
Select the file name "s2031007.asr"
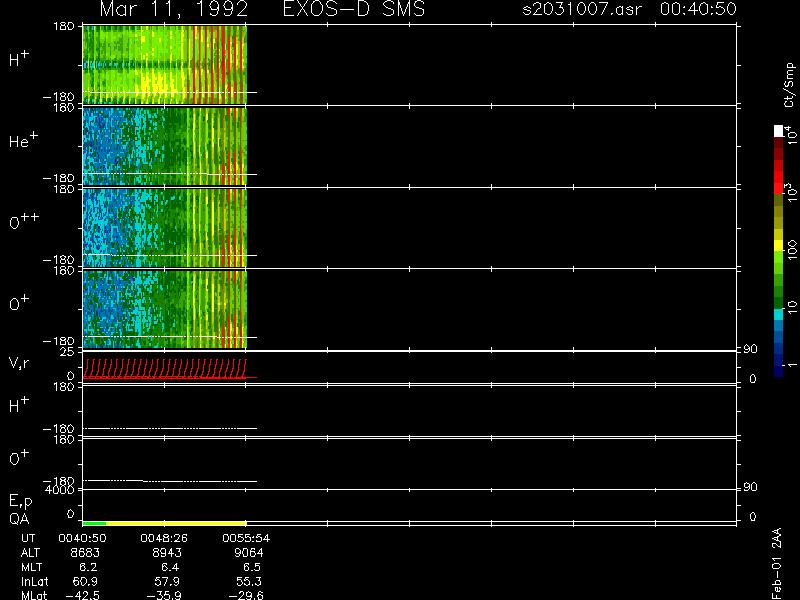pos(582,9)
